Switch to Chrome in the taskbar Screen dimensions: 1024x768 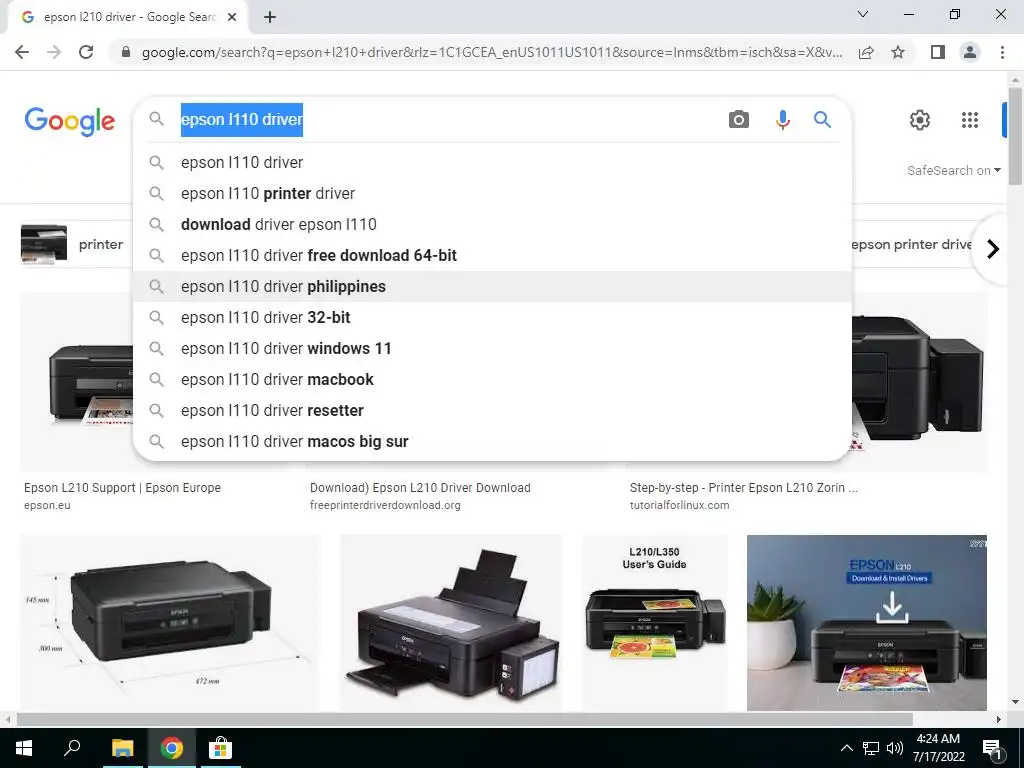(171, 748)
